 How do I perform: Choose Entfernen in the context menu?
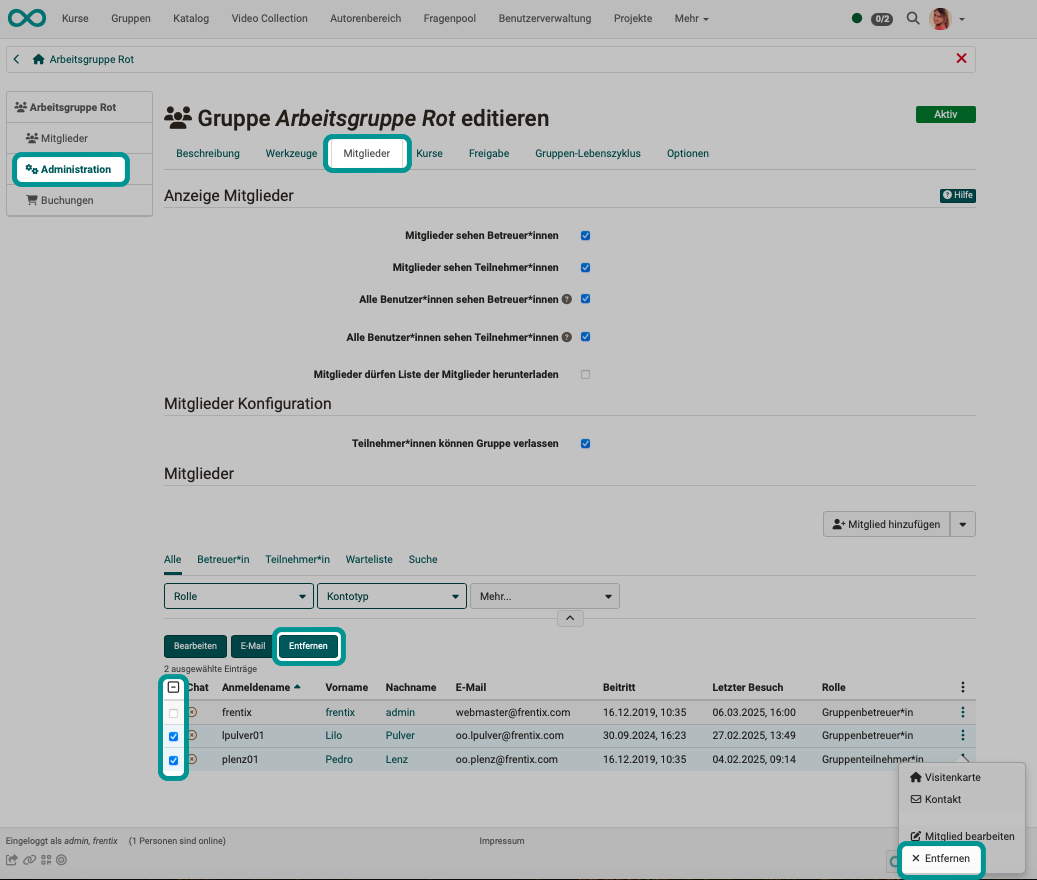point(941,858)
